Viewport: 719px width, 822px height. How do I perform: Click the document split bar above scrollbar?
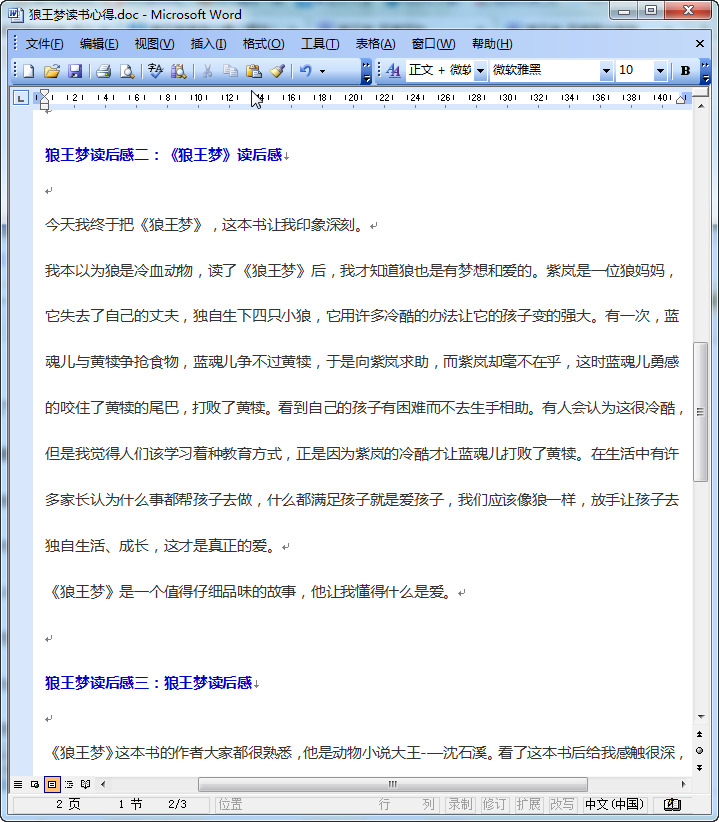[700, 92]
